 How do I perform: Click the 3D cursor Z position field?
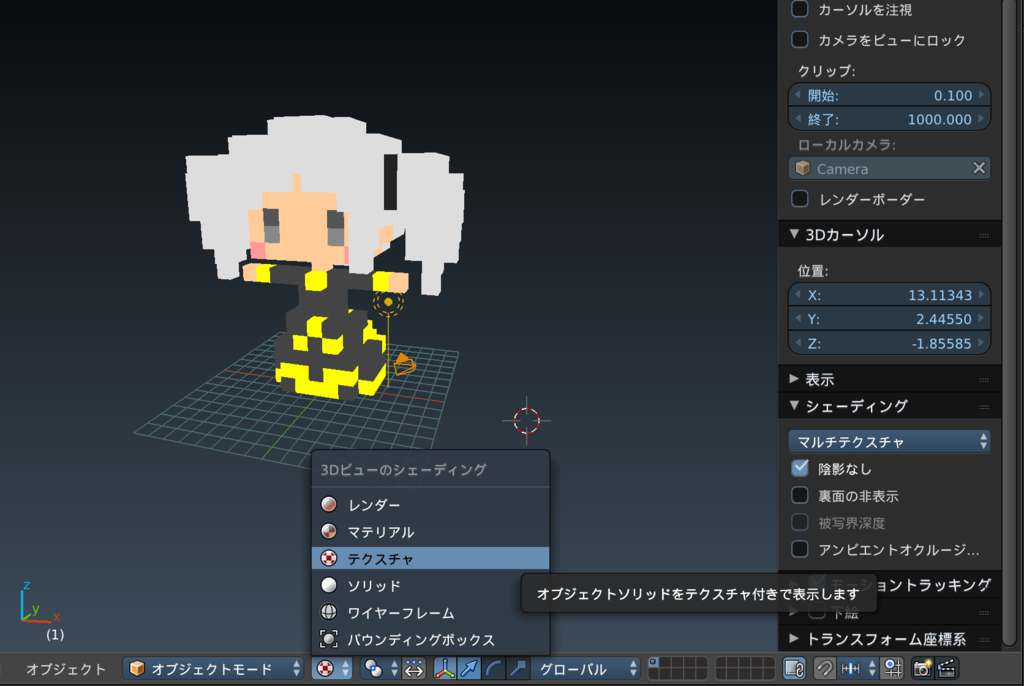[889, 343]
